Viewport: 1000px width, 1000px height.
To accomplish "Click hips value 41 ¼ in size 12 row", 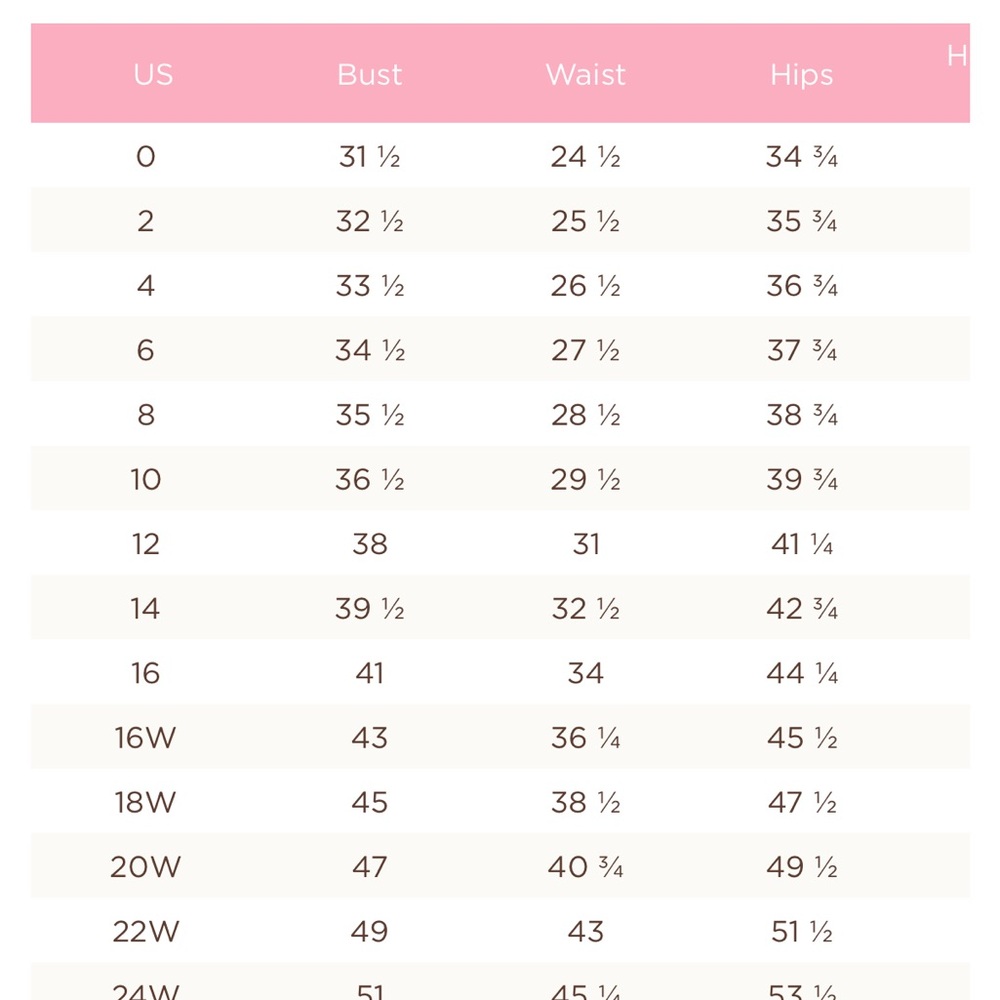I will coord(802,544).
